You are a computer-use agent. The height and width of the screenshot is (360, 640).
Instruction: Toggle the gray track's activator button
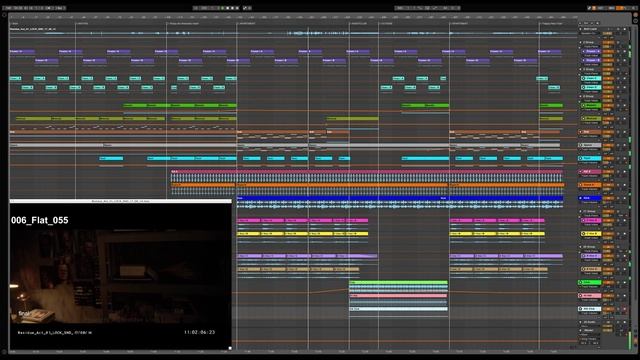[x=608, y=145]
